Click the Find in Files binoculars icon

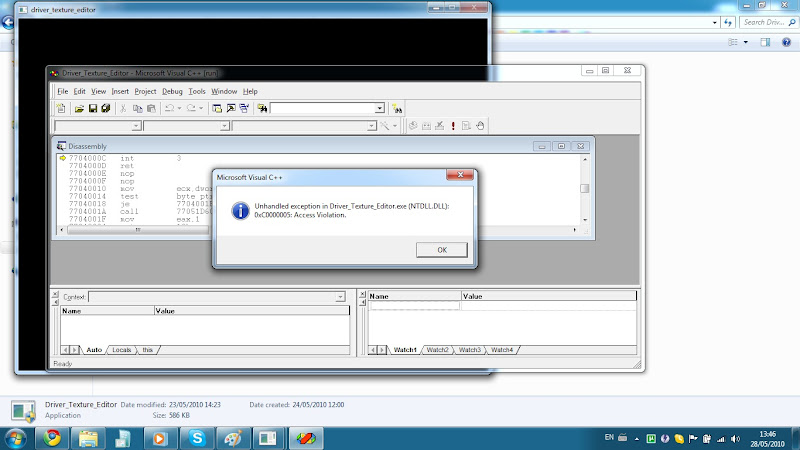tap(262, 108)
